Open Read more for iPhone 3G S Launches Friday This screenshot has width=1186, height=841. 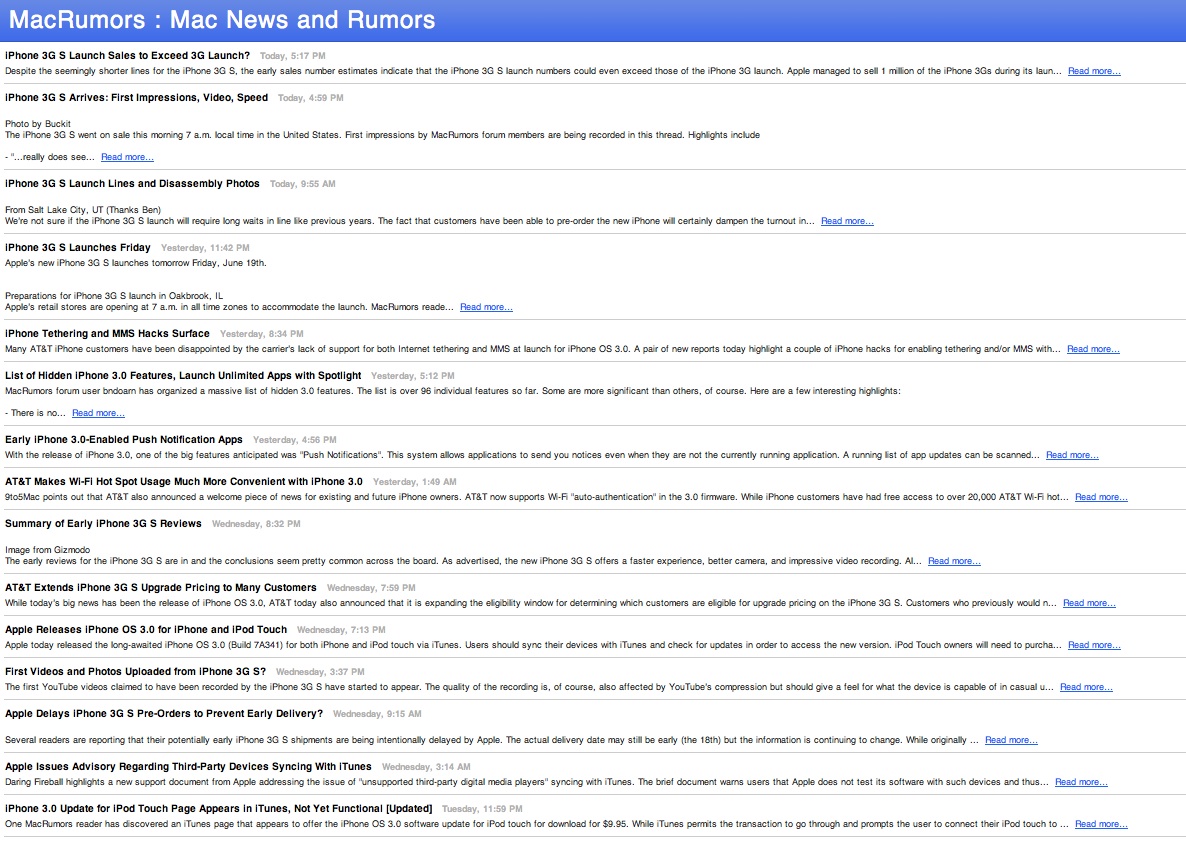coord(486,308)
